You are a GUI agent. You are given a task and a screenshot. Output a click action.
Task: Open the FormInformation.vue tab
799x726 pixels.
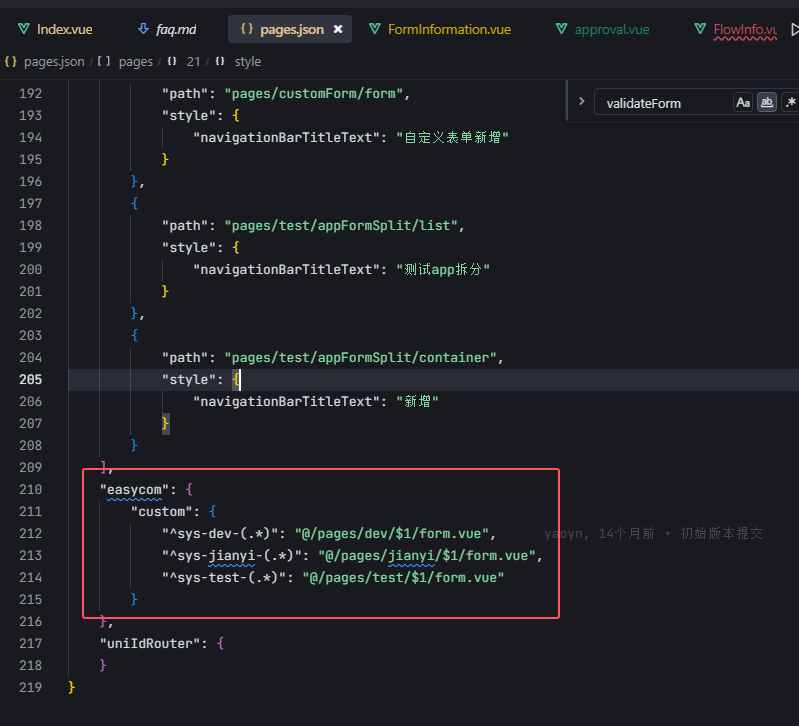coord(448,29)
